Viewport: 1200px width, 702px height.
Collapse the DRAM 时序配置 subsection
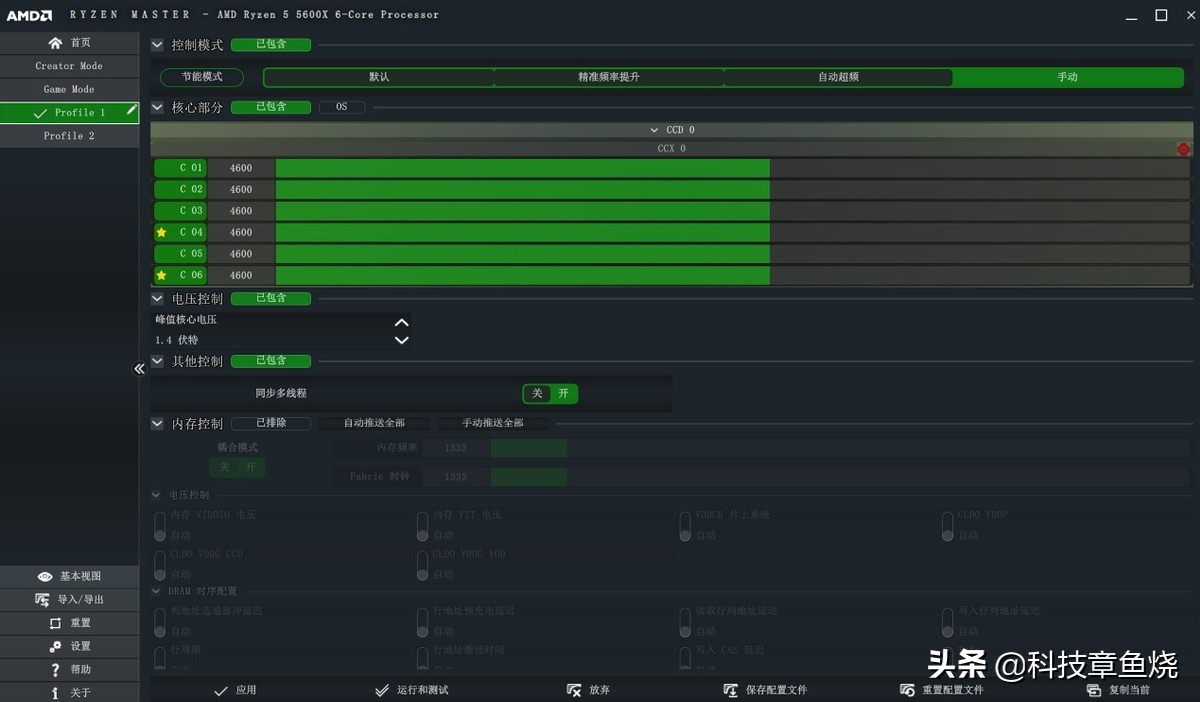pyautogui.click(x=156, y=591)
